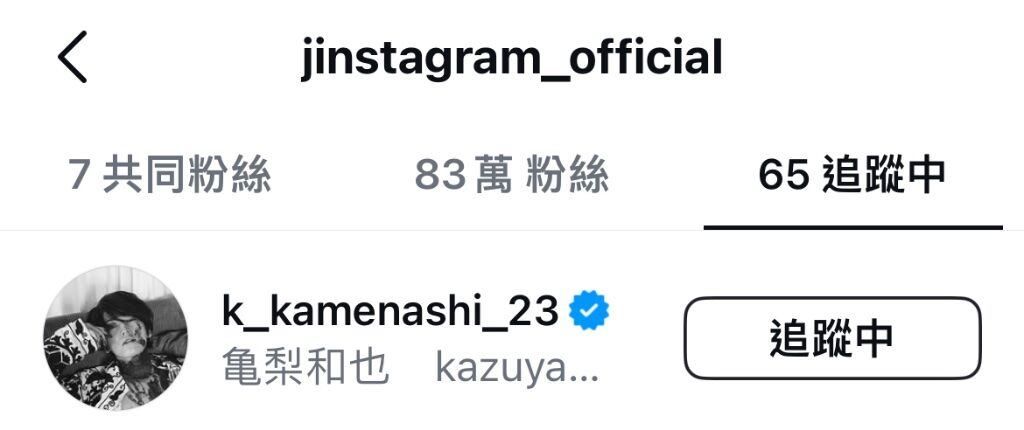Select the 65 追蹤中 tab
The height and width of the screenshot is (430, 1024).
[852, 175]
